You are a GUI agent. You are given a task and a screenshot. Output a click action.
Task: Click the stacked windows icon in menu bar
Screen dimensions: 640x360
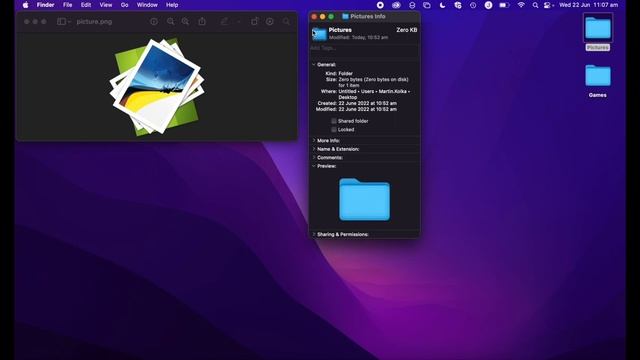click(x=427, y=5)
